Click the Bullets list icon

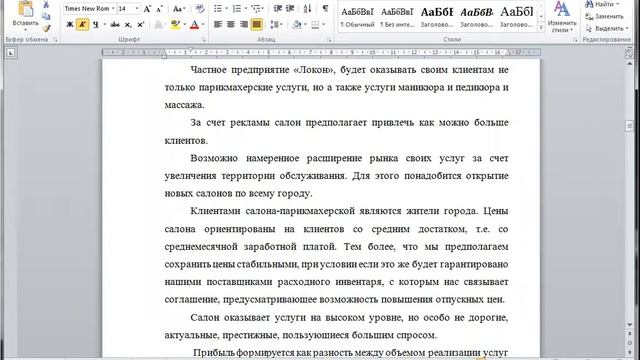[x=218, y=9]
